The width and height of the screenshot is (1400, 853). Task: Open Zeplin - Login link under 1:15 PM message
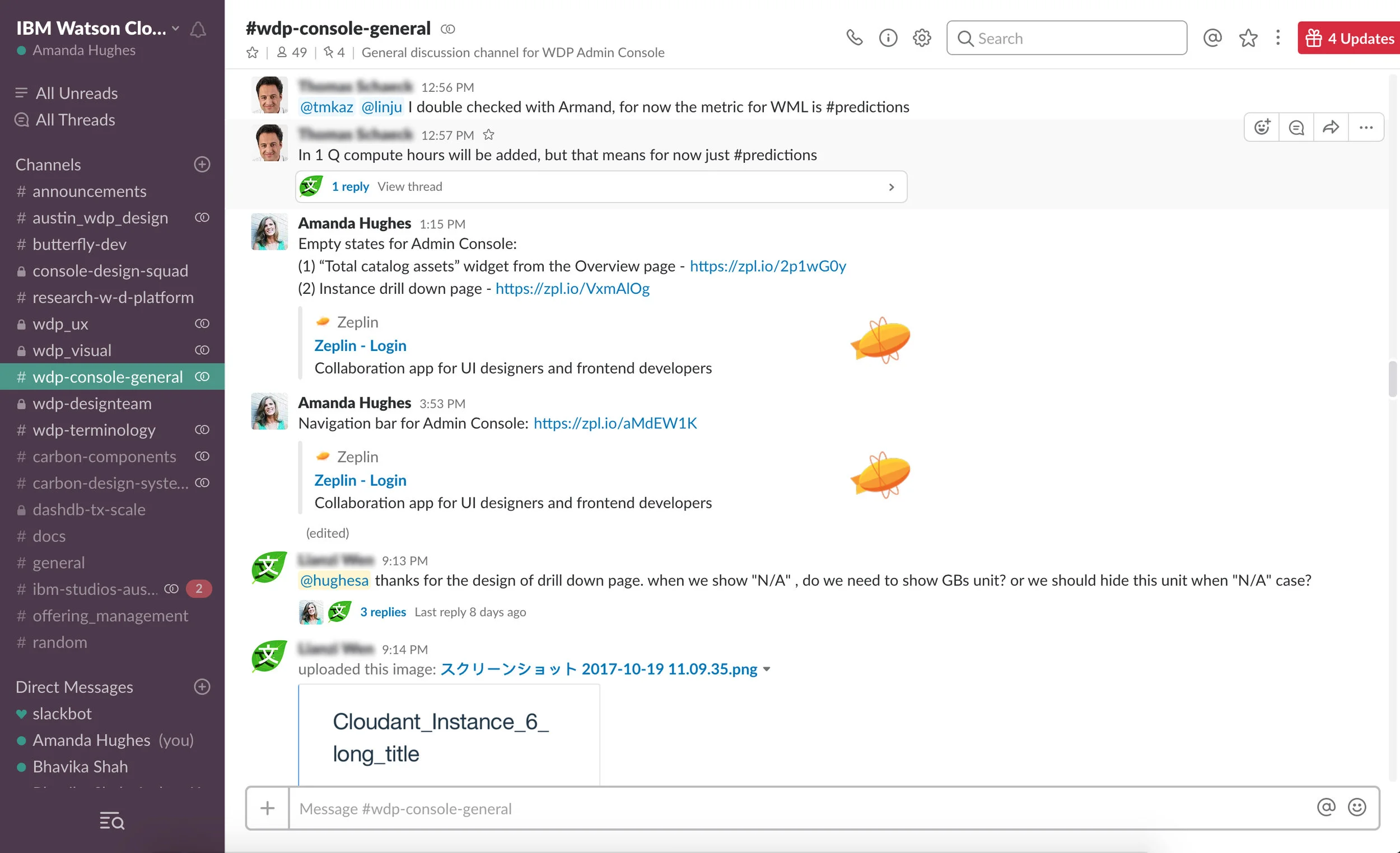coord(360,345)
